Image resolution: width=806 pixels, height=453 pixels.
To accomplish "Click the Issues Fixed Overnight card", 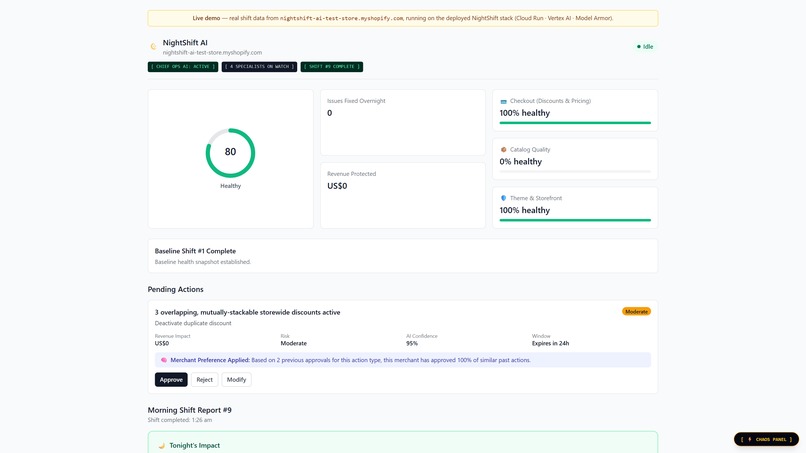I will pyautogui.click(x=403, y=122).
